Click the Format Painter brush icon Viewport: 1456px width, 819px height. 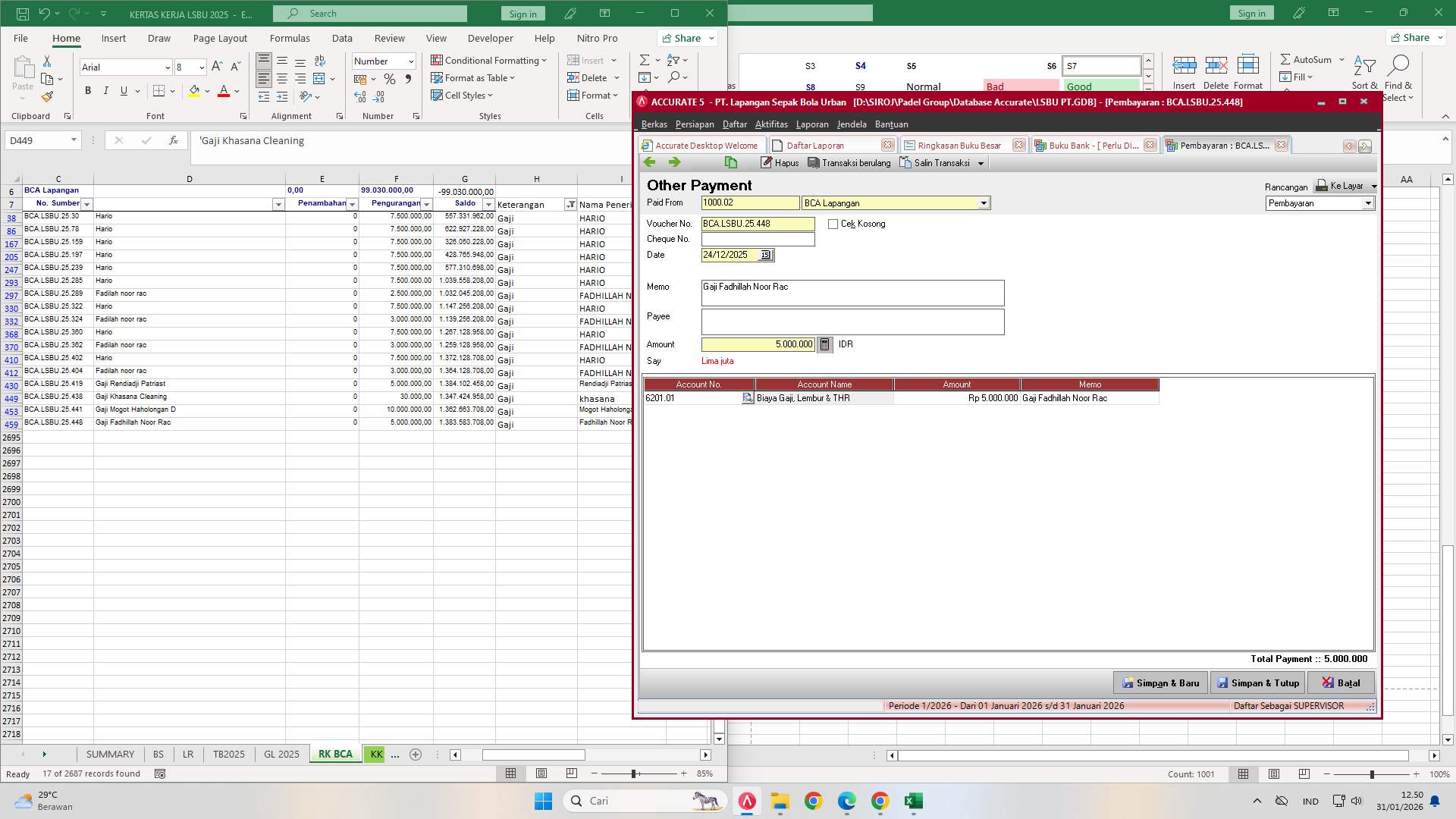(47, 97)
